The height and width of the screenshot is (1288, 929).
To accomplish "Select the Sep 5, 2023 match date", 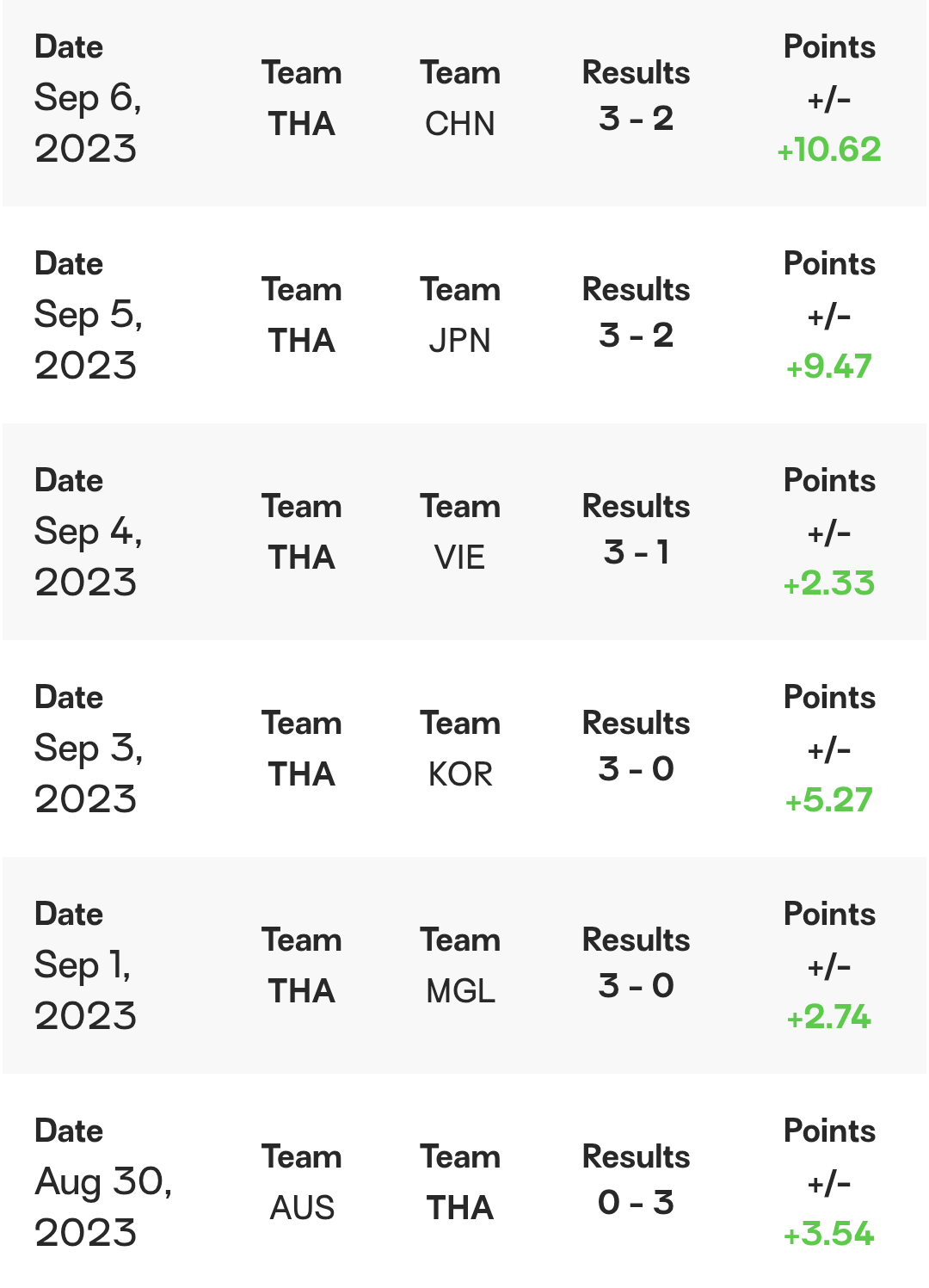I will pyautogui.click(x=89, y=340).
